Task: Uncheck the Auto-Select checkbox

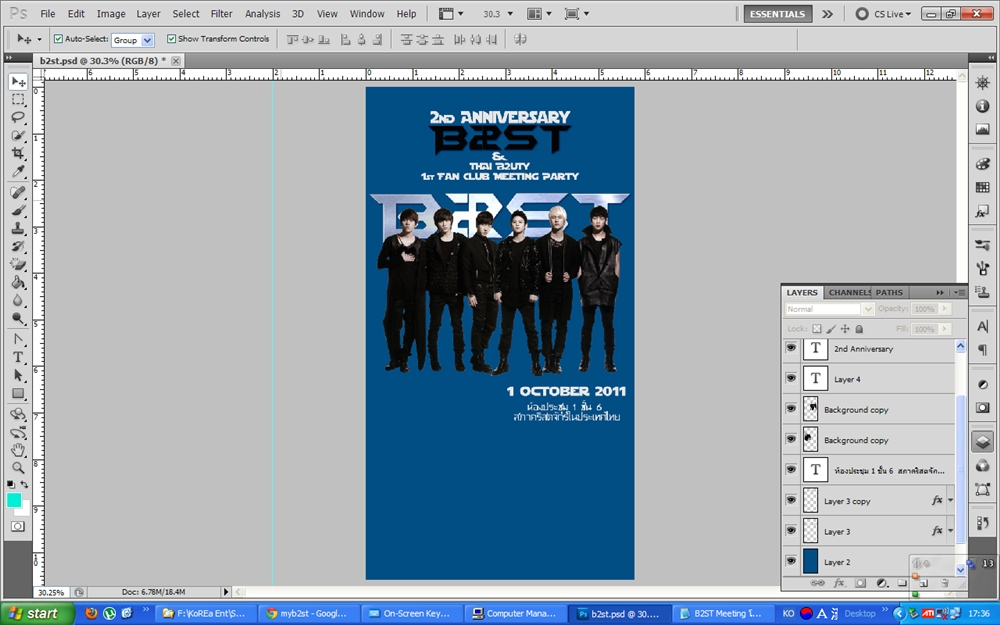Action: pos(58,39)
